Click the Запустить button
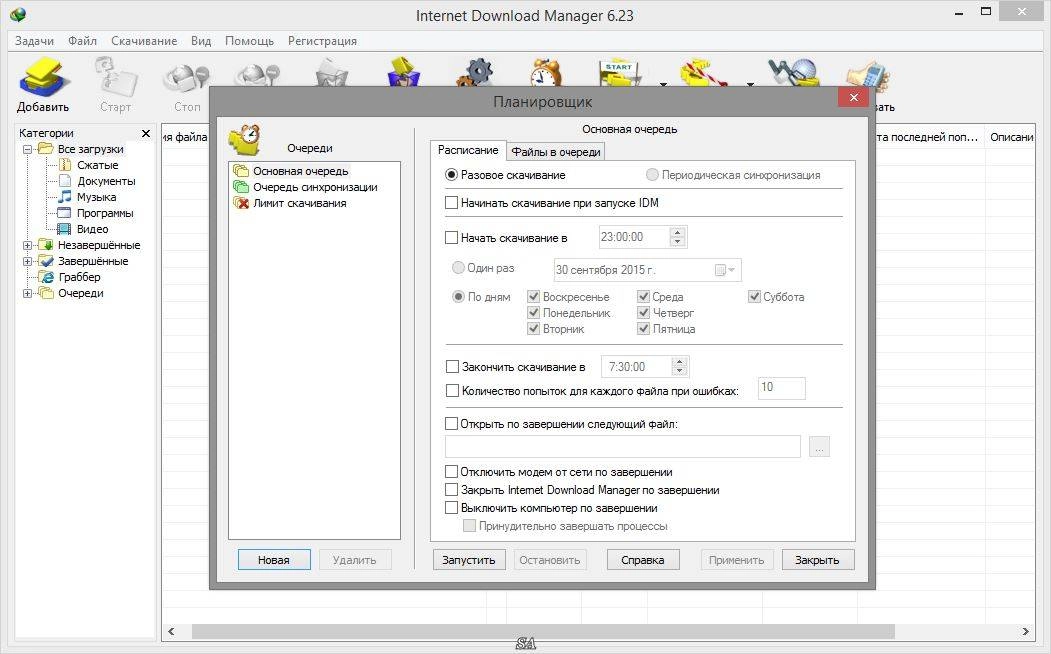 tap(469, 560)
